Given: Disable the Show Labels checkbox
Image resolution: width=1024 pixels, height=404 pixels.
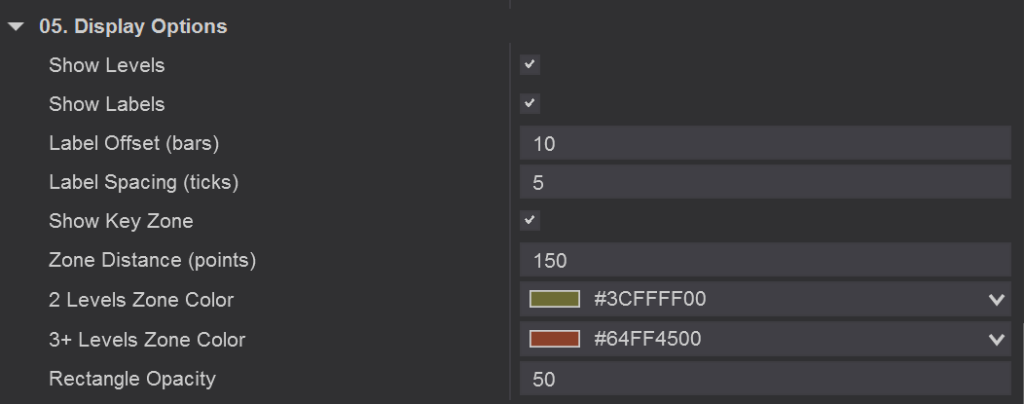Looking at the screenshot, I should click(530, 103).
